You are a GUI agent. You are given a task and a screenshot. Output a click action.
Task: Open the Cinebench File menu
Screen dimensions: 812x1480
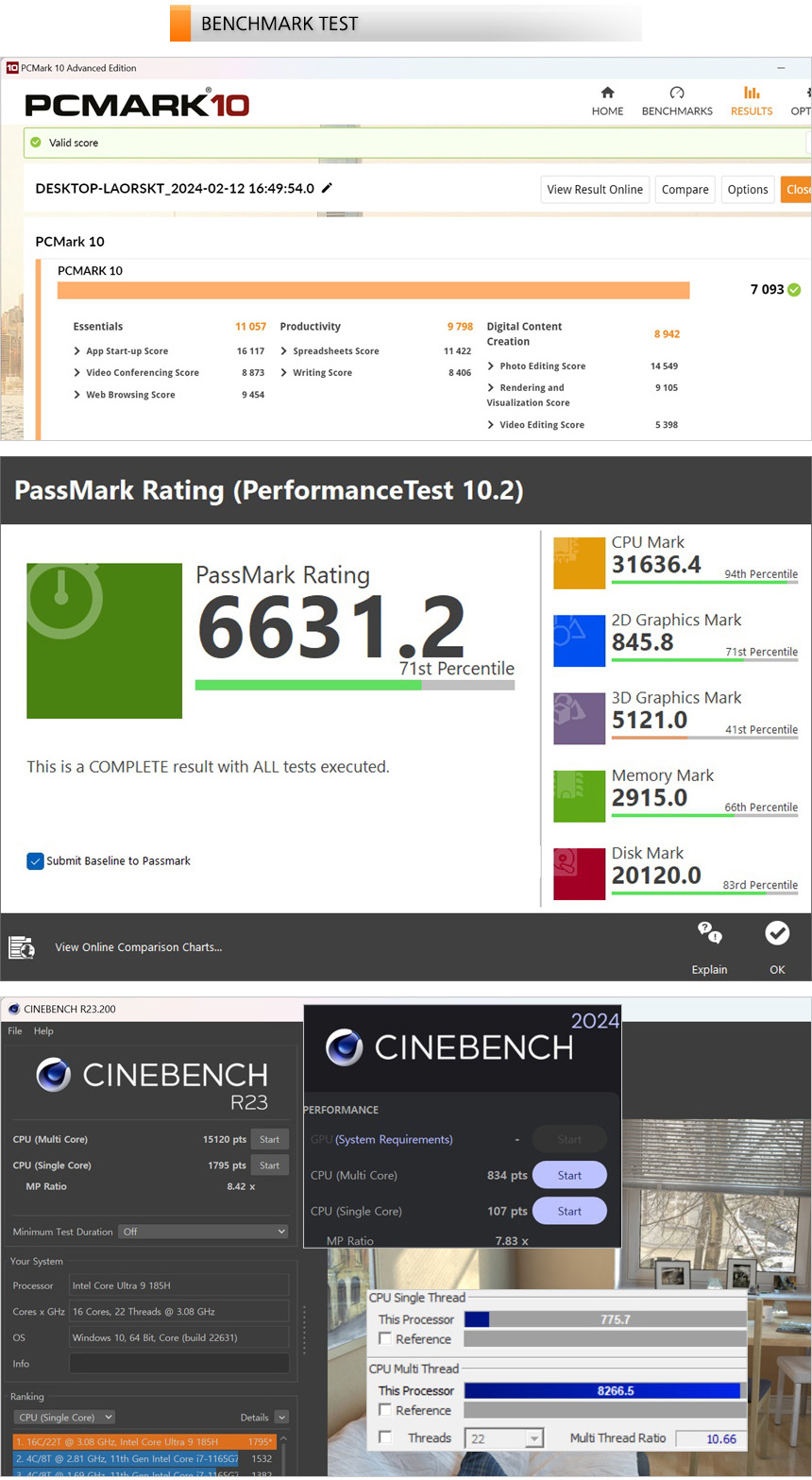click(x=15, y=1030)
